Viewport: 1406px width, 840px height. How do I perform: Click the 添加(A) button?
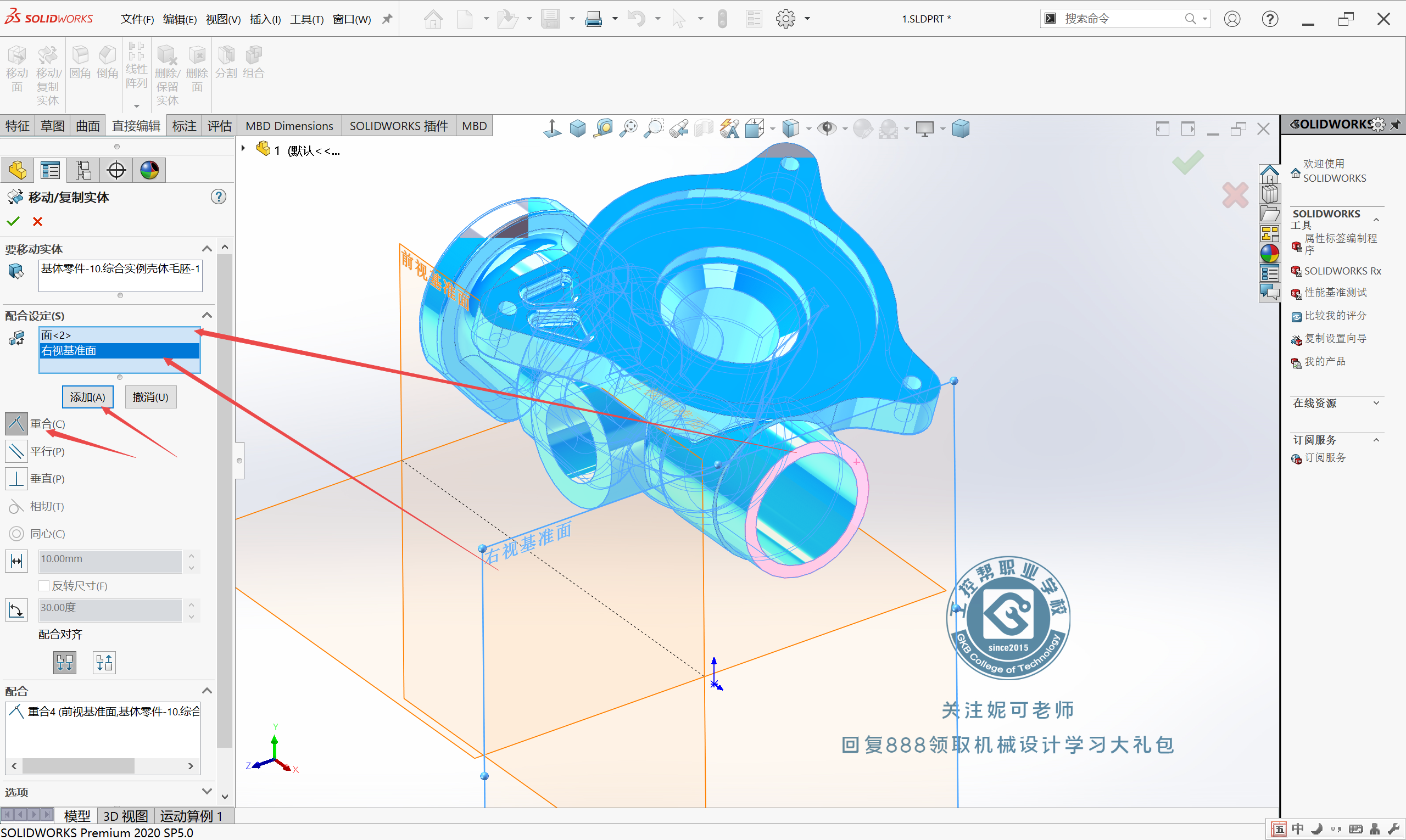[x=88, y=397]
